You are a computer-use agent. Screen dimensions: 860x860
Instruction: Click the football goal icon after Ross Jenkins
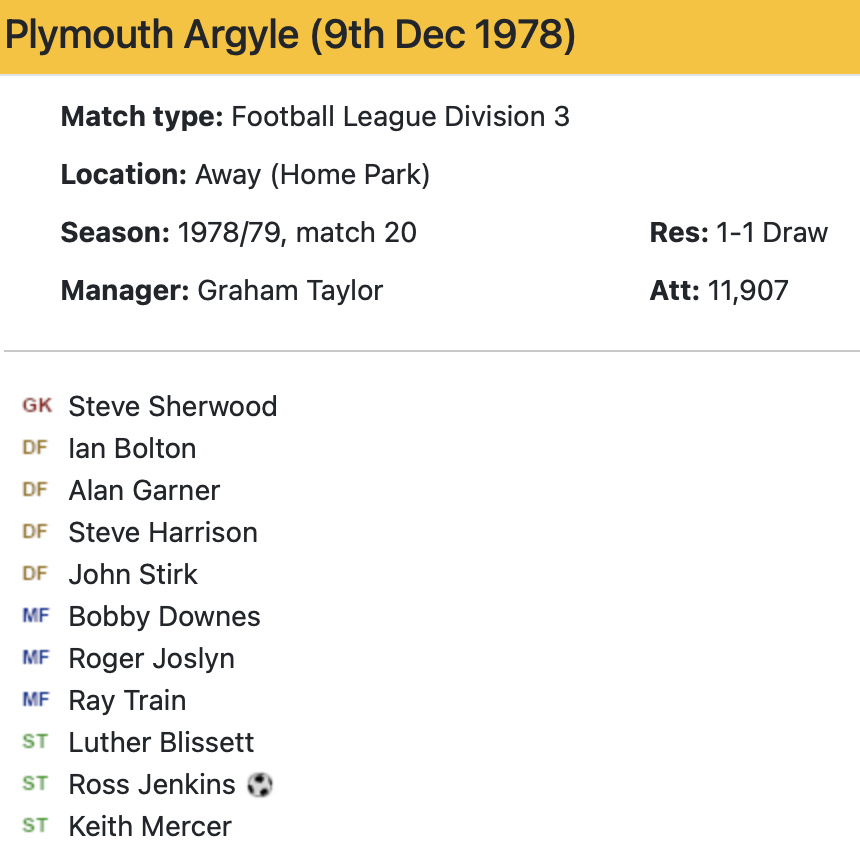click(x=259, y=785)
